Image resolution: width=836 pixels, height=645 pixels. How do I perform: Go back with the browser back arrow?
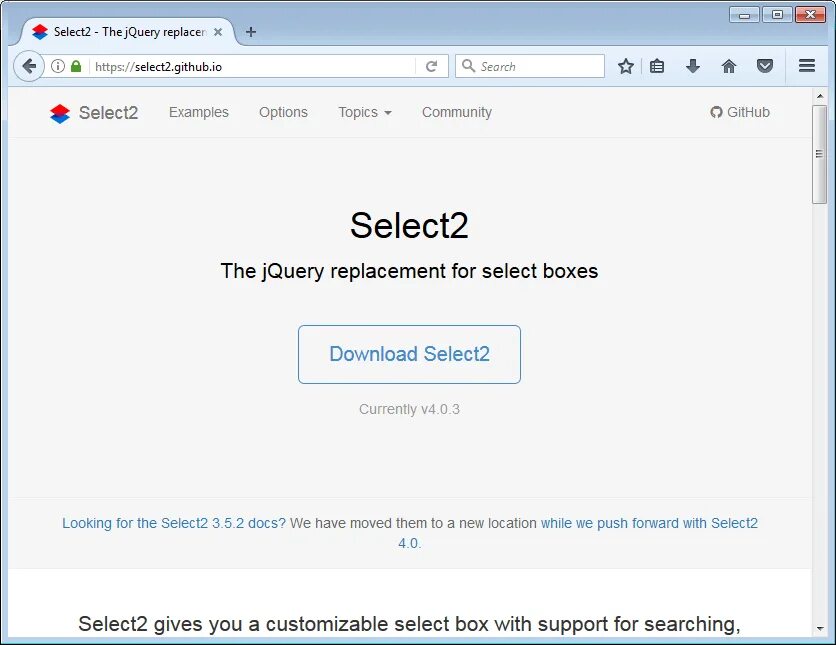click(29, 66)
